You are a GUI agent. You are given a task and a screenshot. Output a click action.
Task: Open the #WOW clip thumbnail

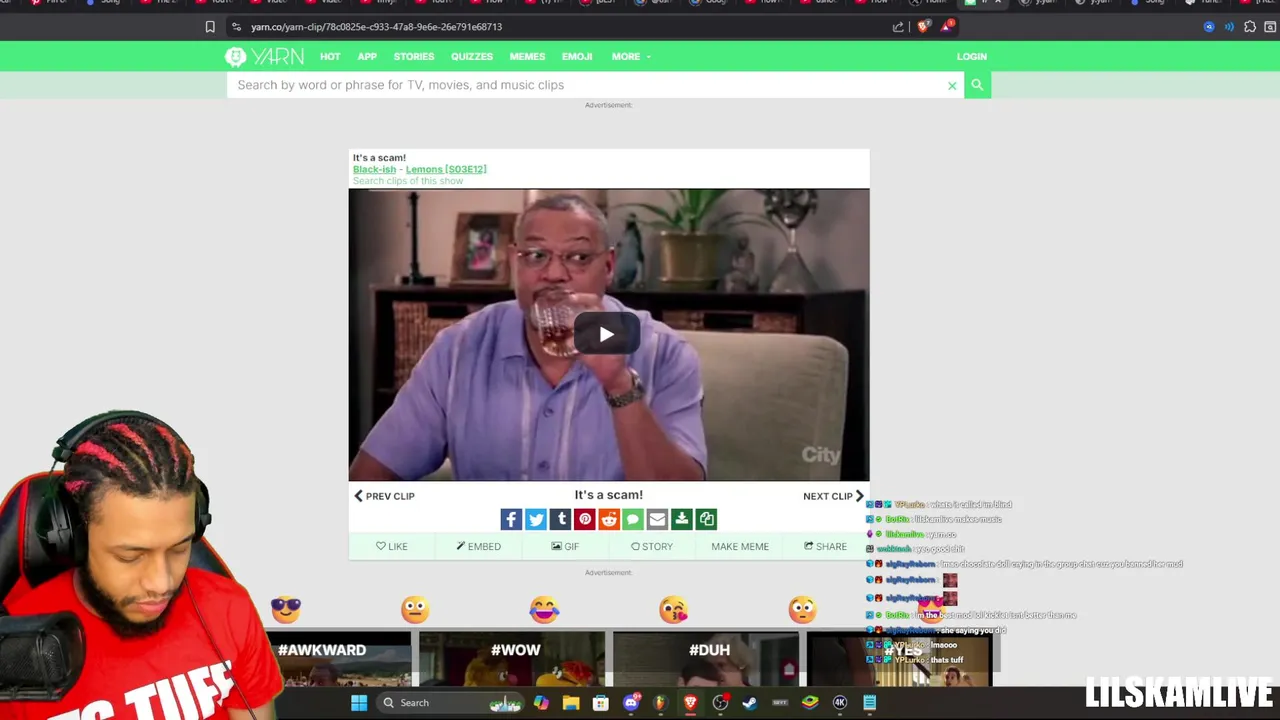tap(513, 659)
